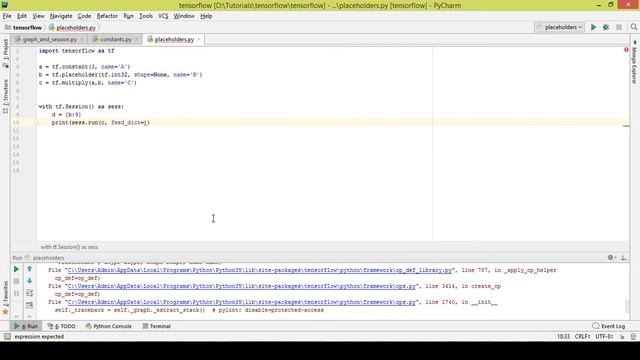640x360 pixels.
Task: Click the 'expression expected' status message
Action: tap(39, 337)
